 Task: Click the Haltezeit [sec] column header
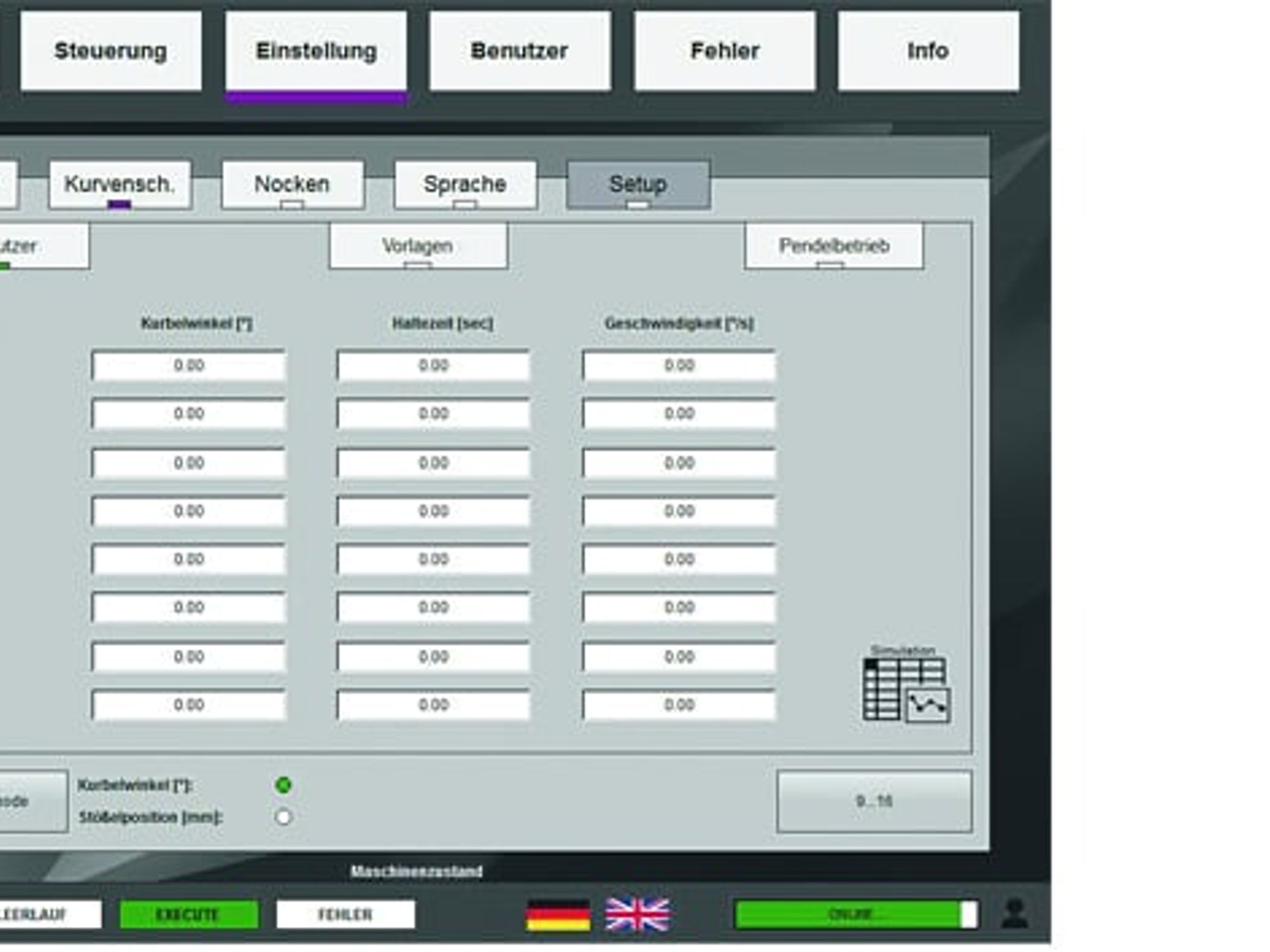(443, 324)
